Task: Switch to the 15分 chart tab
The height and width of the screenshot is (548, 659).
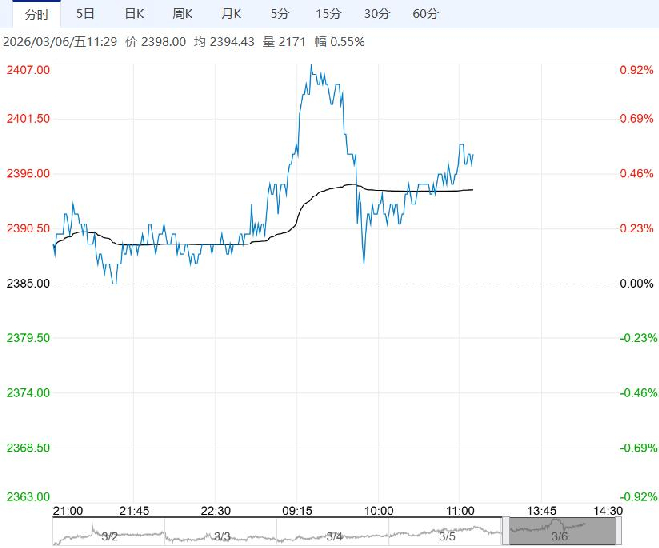Action: pos(327,13)
